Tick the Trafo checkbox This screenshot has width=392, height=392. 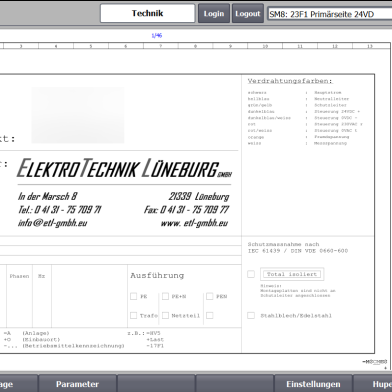pos(134,315)
